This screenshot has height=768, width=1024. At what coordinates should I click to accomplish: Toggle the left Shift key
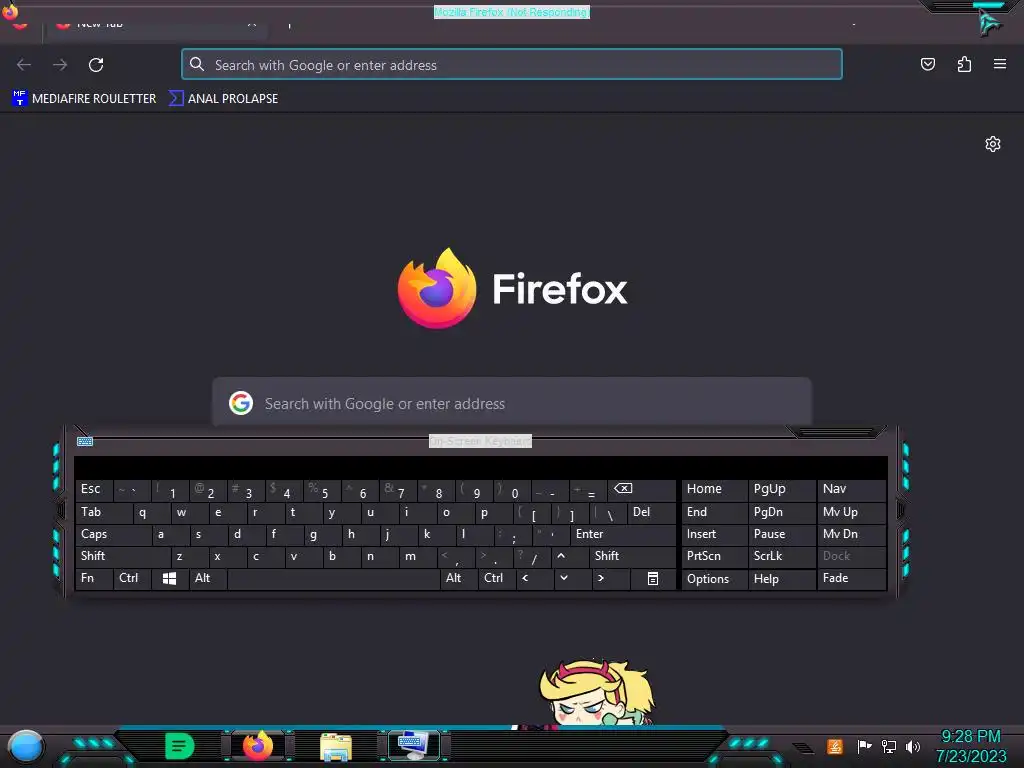point(122,556)
